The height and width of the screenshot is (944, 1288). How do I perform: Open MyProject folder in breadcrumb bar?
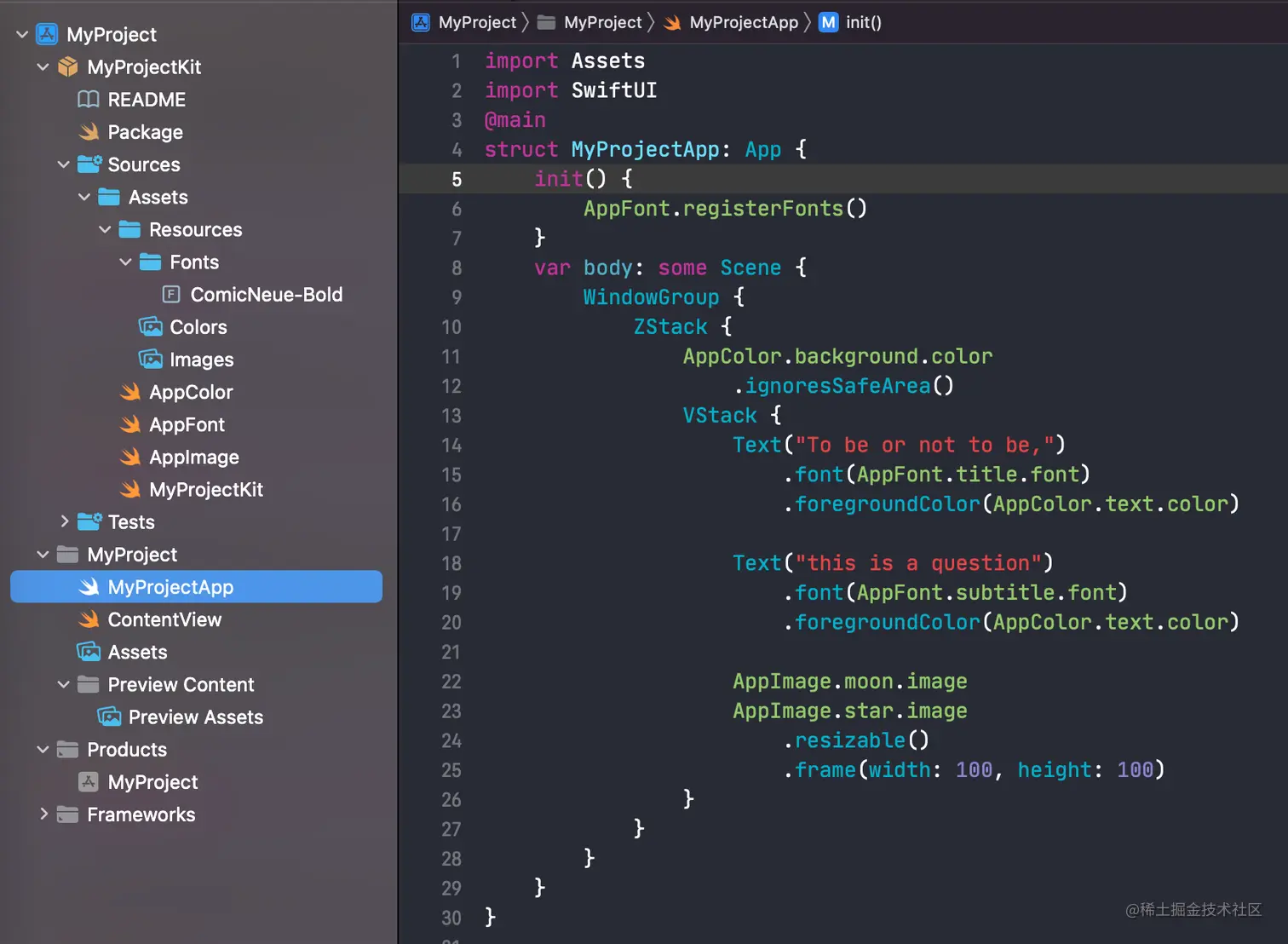[x=589, y=22]
